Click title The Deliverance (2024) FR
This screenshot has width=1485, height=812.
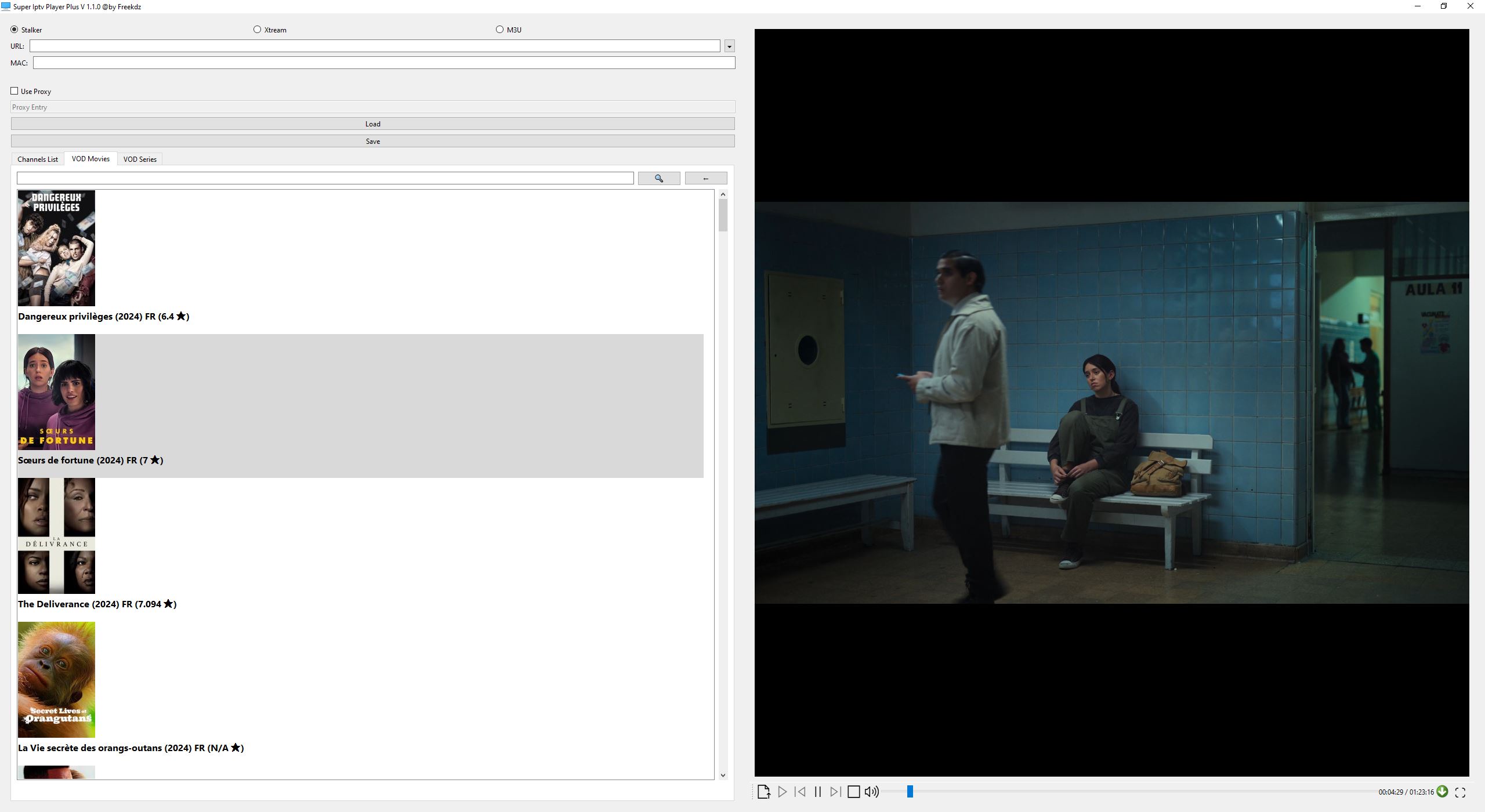97,604
